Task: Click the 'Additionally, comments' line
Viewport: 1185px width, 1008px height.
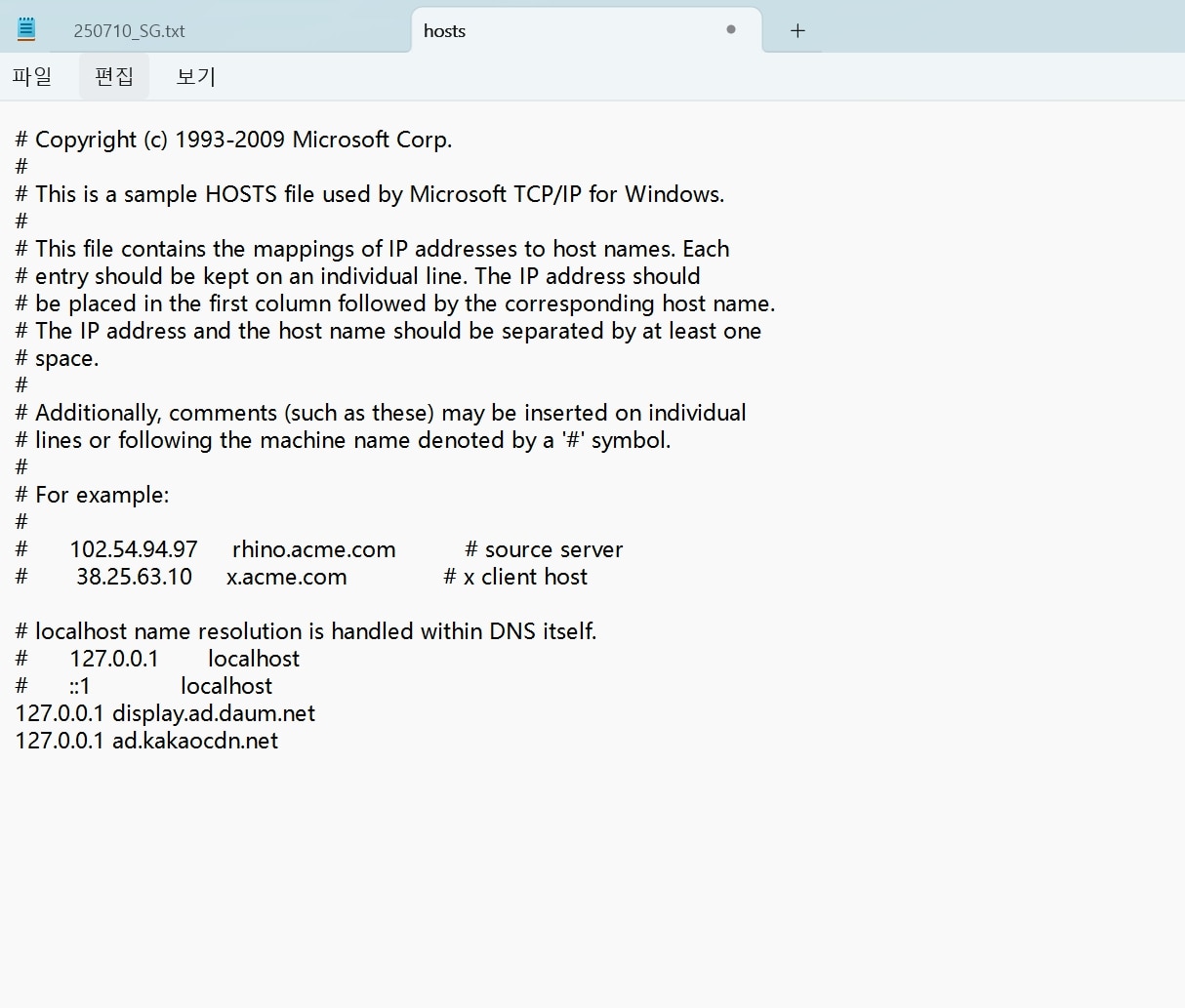Action: click(381, 413)
